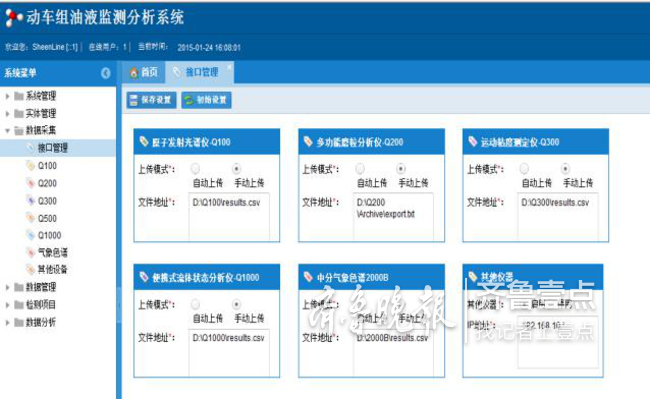Click the Q300 文件地址 field
The image size is (650, 399).
pyautogui.click(x=558, y=217)
